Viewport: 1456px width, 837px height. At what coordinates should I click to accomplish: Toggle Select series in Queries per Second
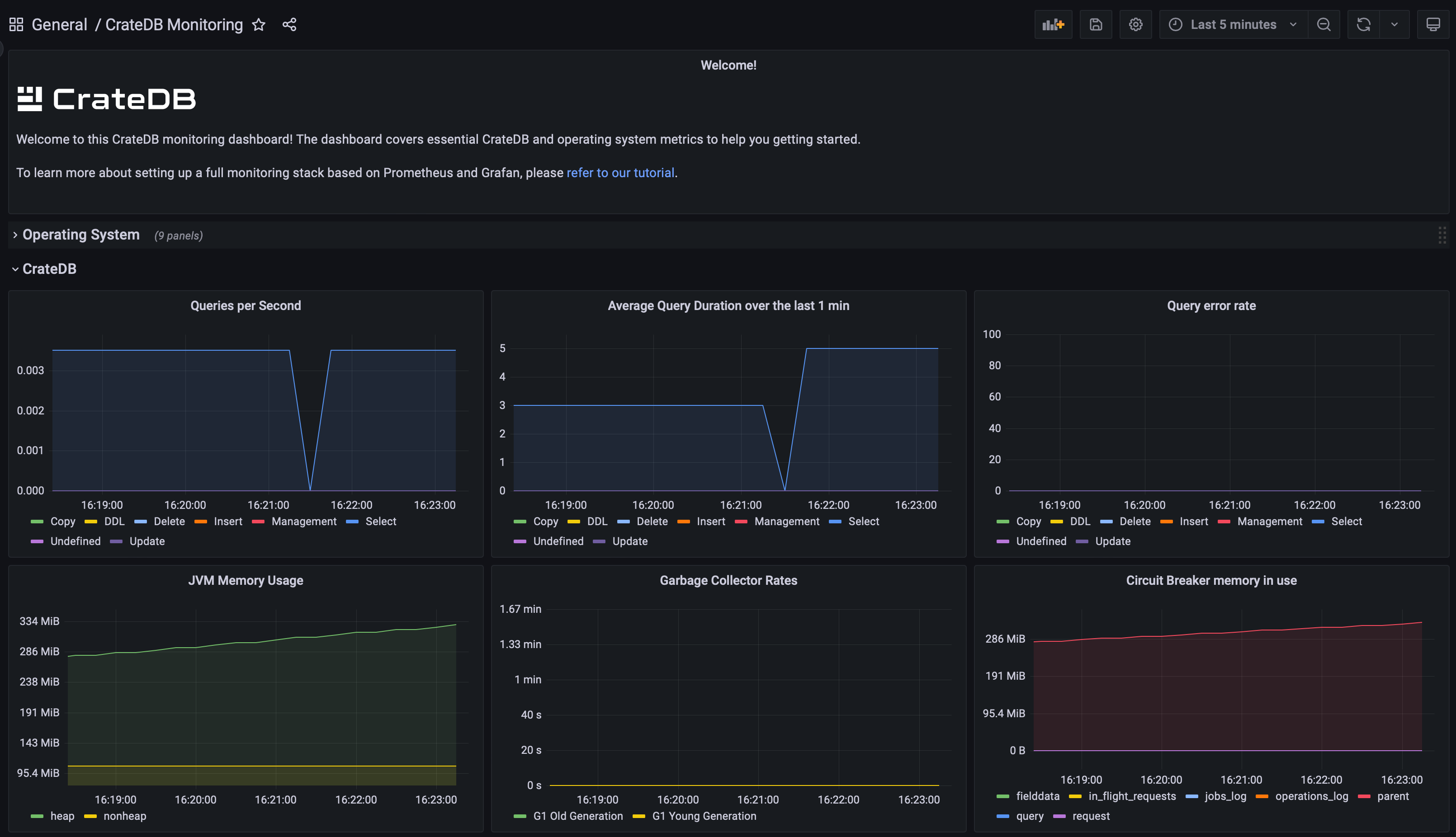point(380,522)
